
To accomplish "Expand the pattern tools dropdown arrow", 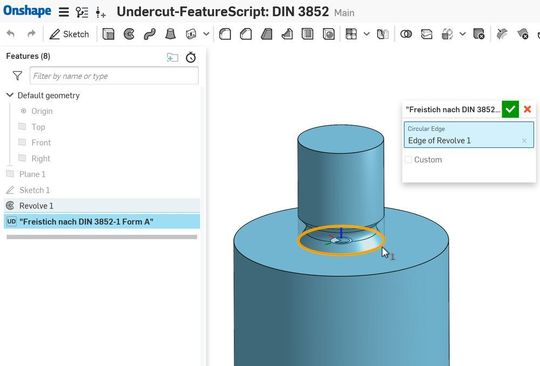I will [x=366, y=34].
